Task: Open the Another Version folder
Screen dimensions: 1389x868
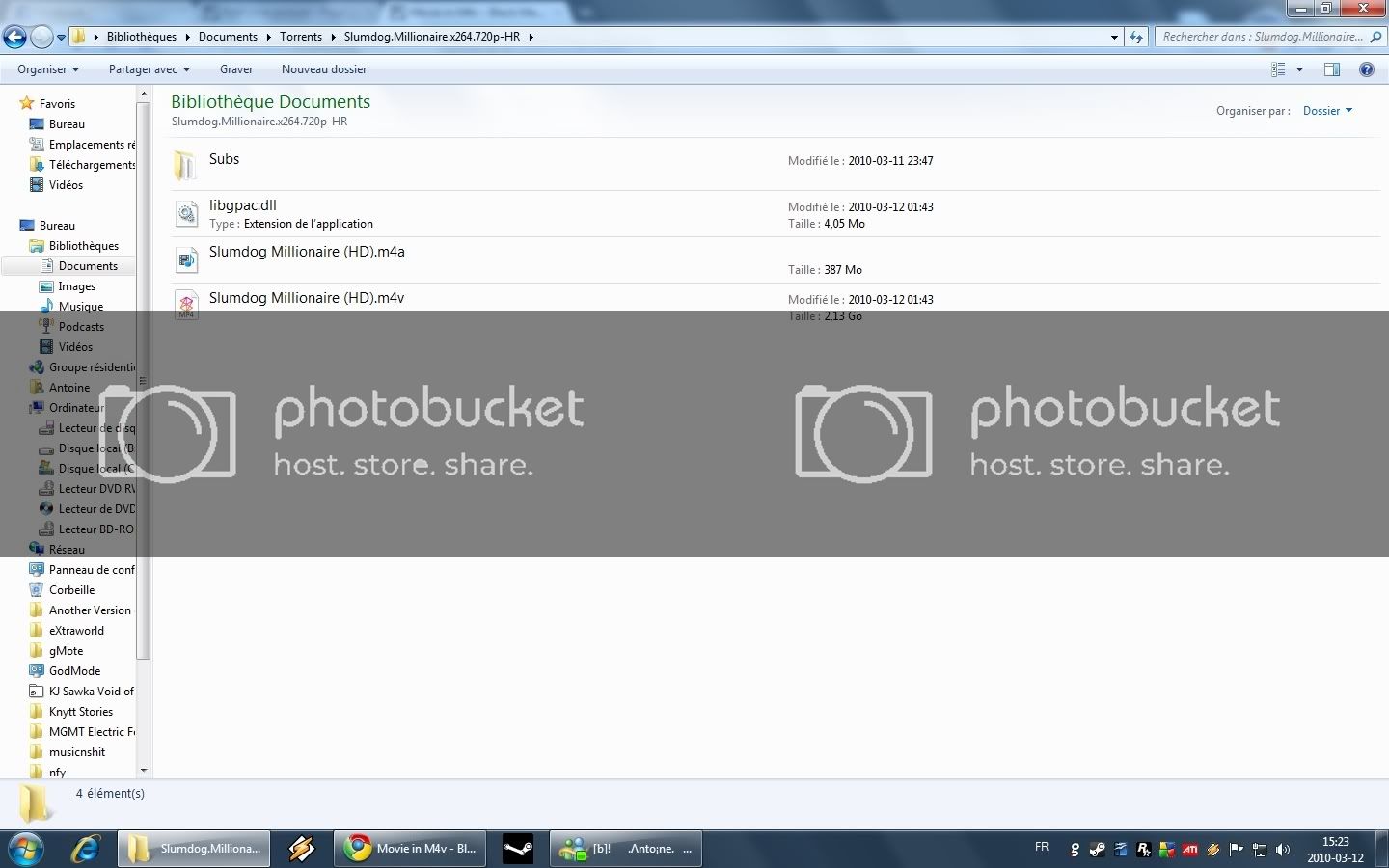Action: (x=90, y=610)
